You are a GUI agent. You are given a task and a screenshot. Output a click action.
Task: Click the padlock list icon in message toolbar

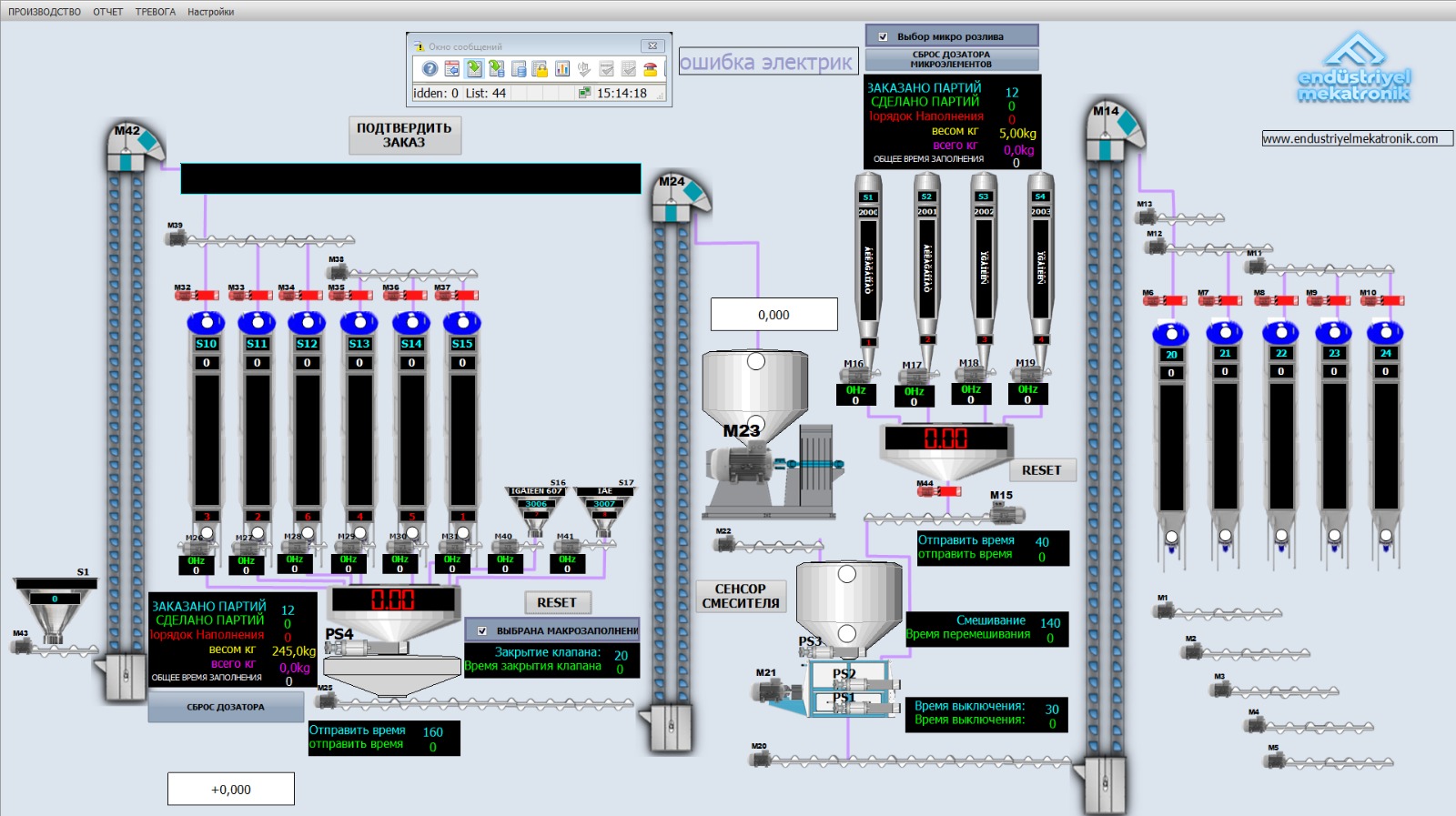point(540,69)
